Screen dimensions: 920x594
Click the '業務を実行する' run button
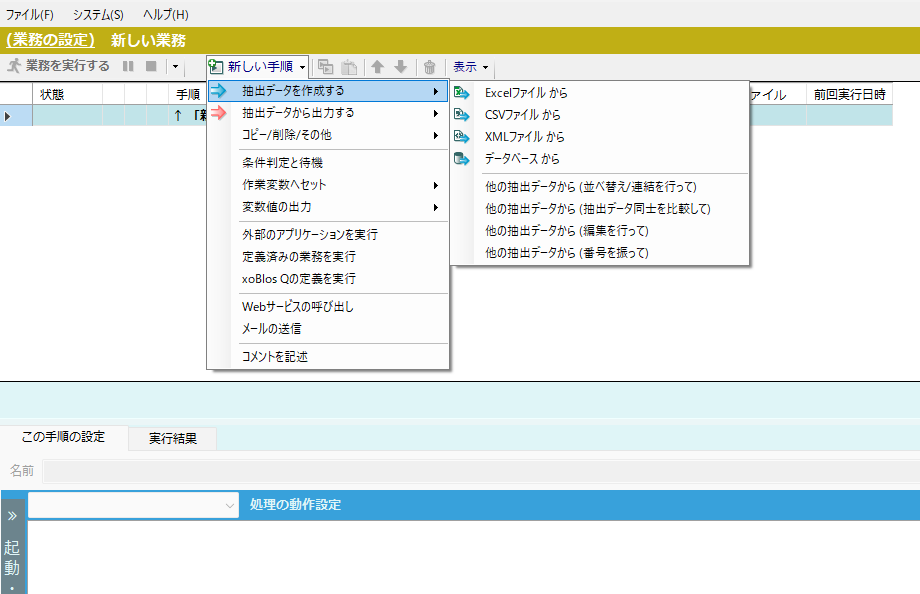pyautogui.click(x=58, y=66)
